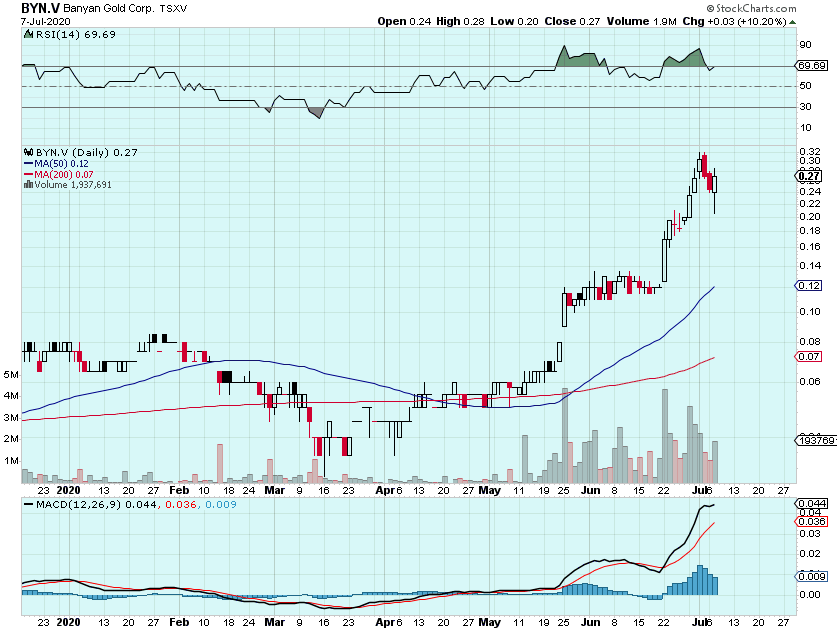Click the Low 0.20 value
The image size is (838, 628).
pyautogui.click(x=514, y=21)
